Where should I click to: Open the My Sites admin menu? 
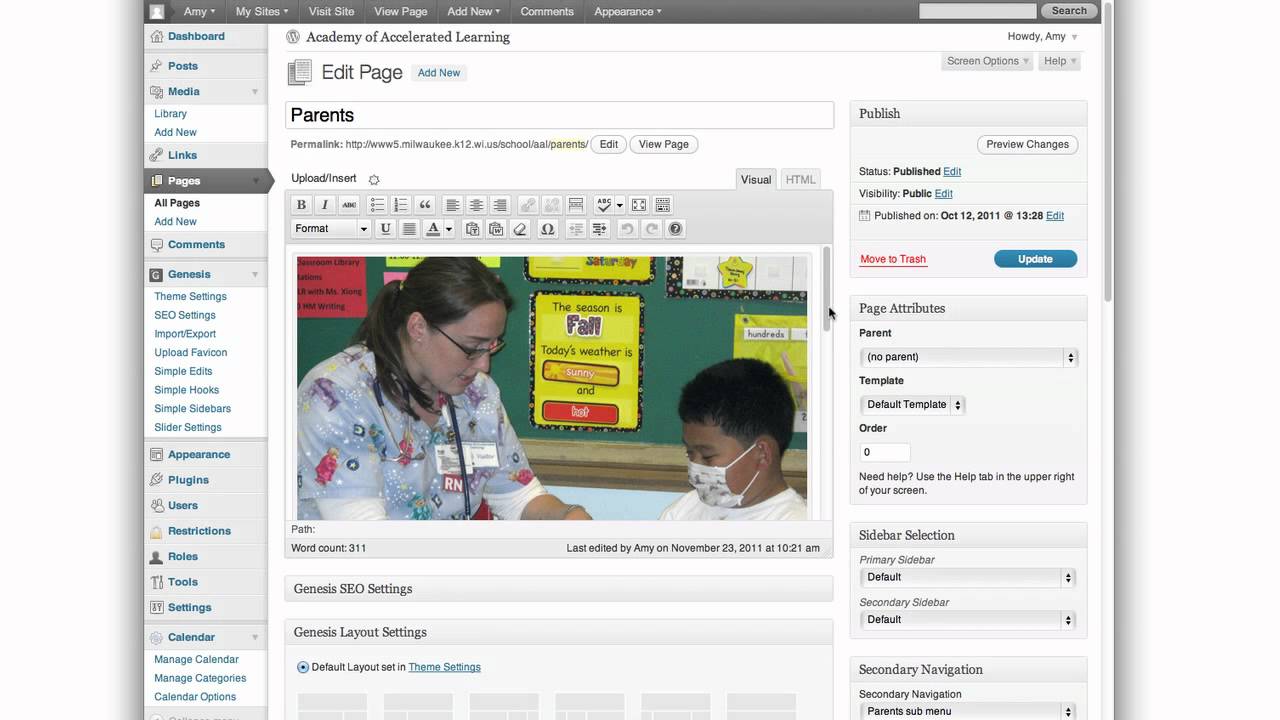262,11
